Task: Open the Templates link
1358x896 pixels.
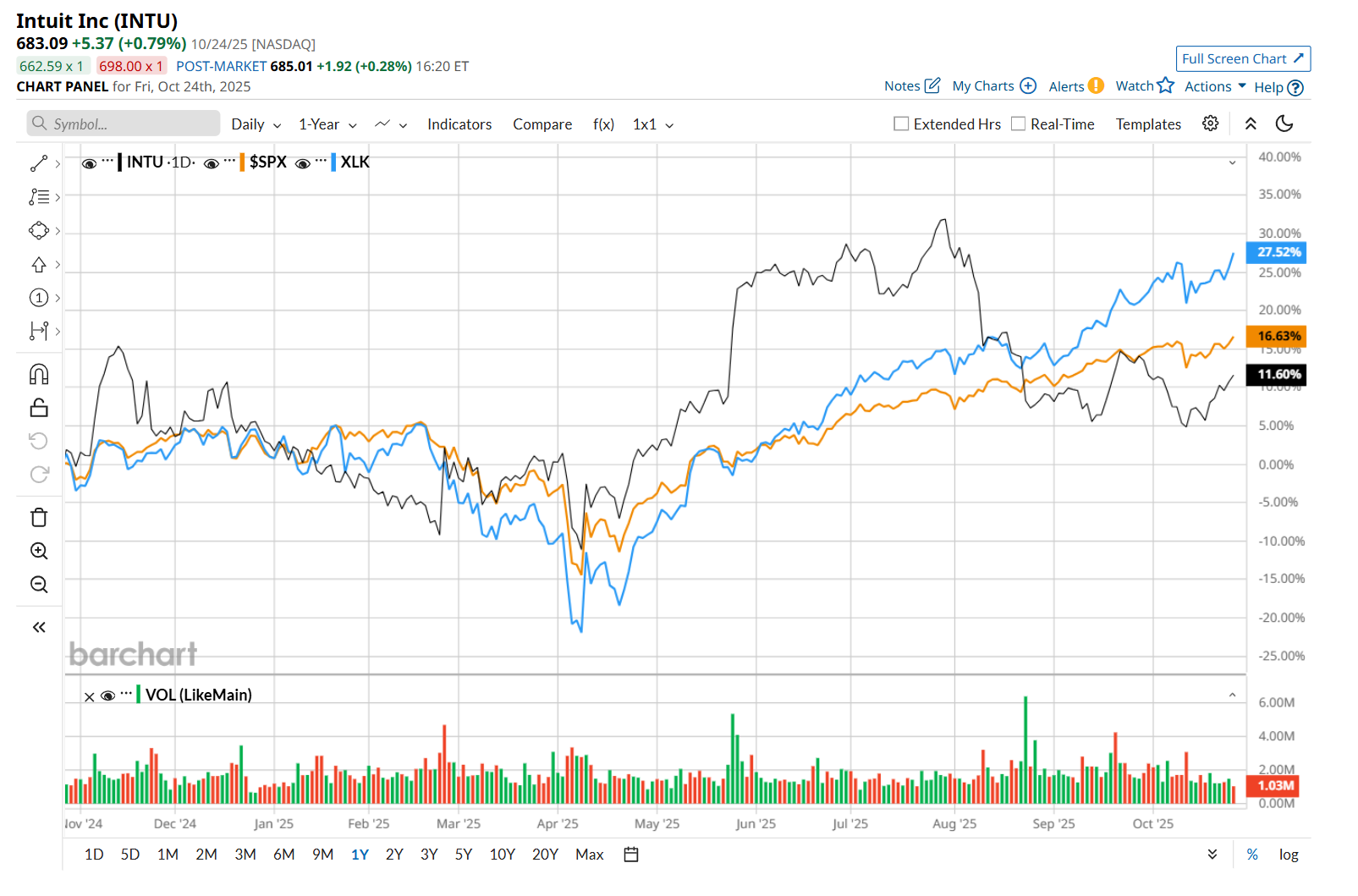Action: [x=1147, y=124]
